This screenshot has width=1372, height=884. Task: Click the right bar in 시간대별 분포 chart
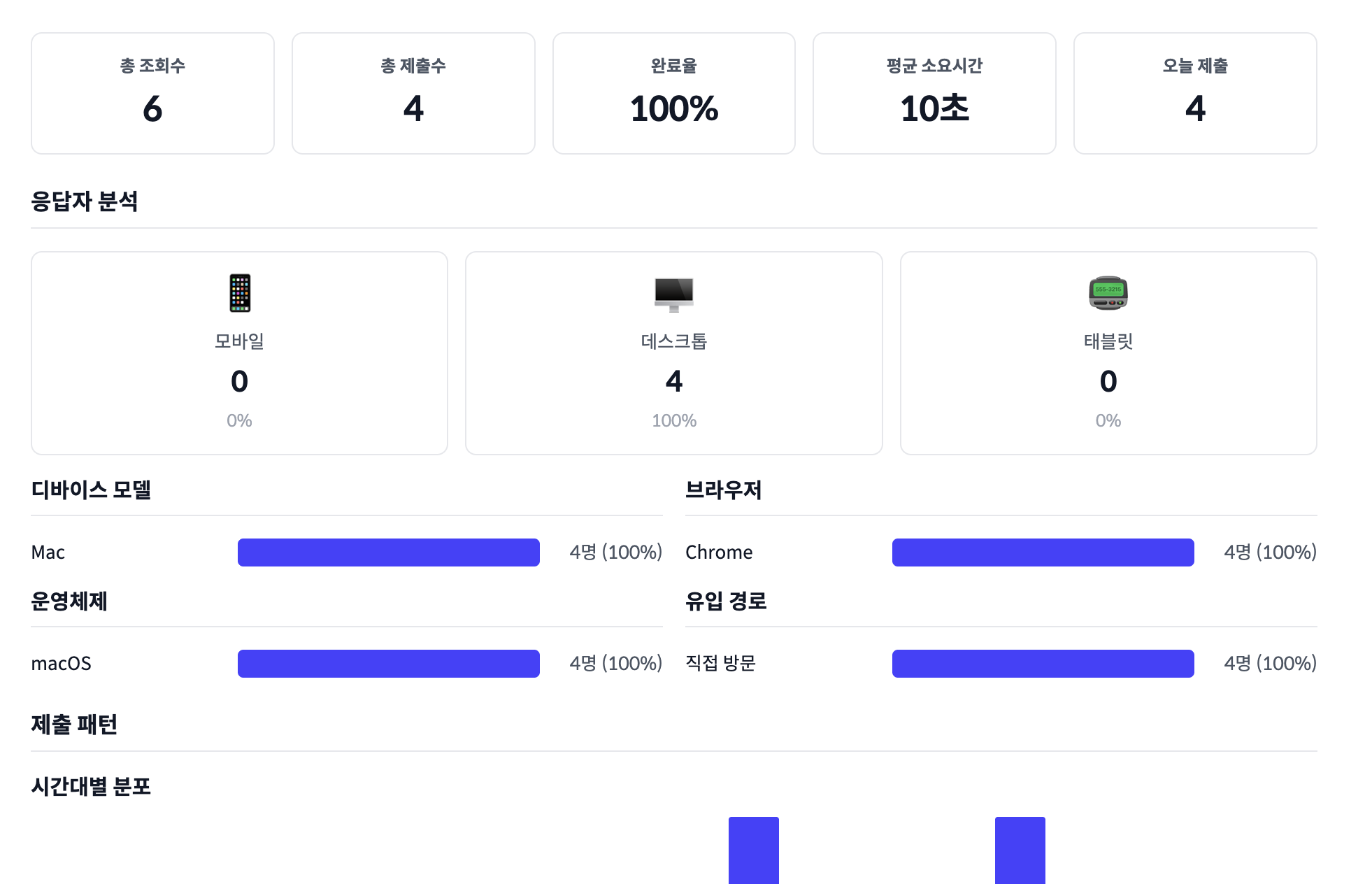pyautogui.click(x=1020, y=850)
